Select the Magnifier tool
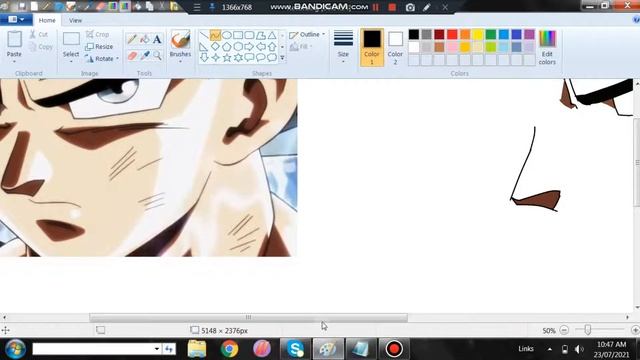 [x=157, y=55]
